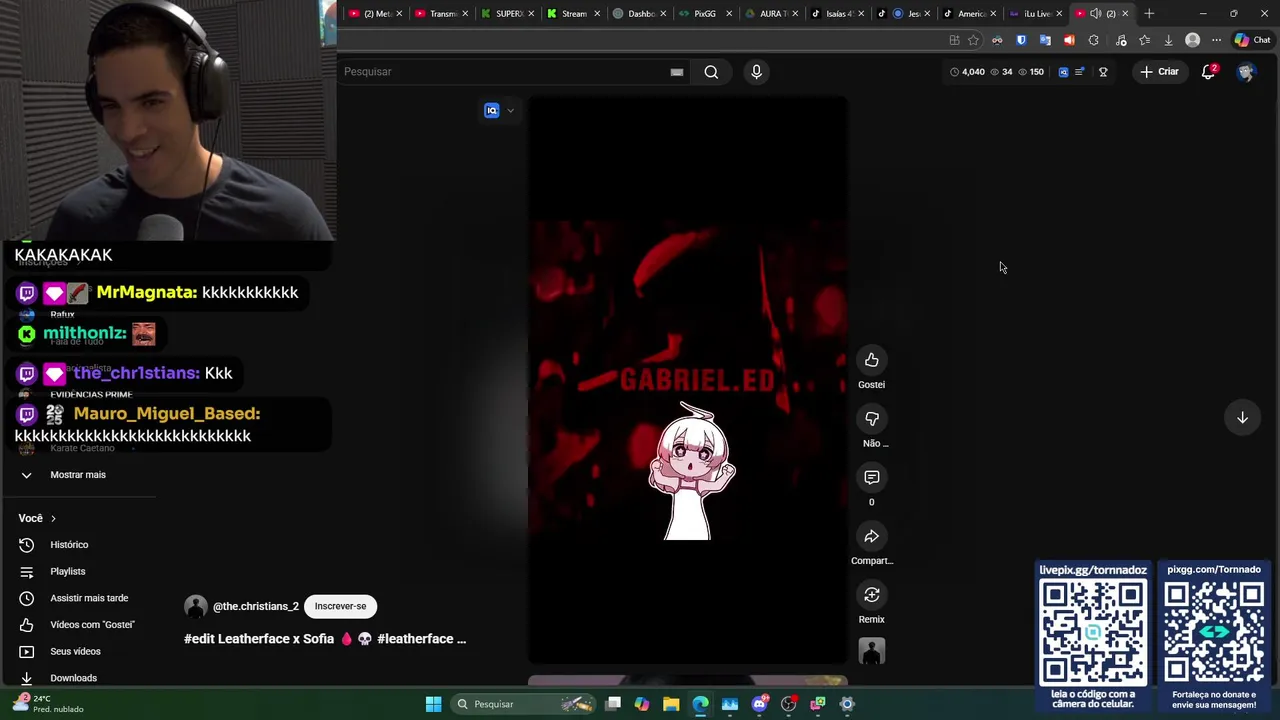
Task: Open Microsoft Edge from taskbar
Action: pyautogui.click(x=700, y=704)
